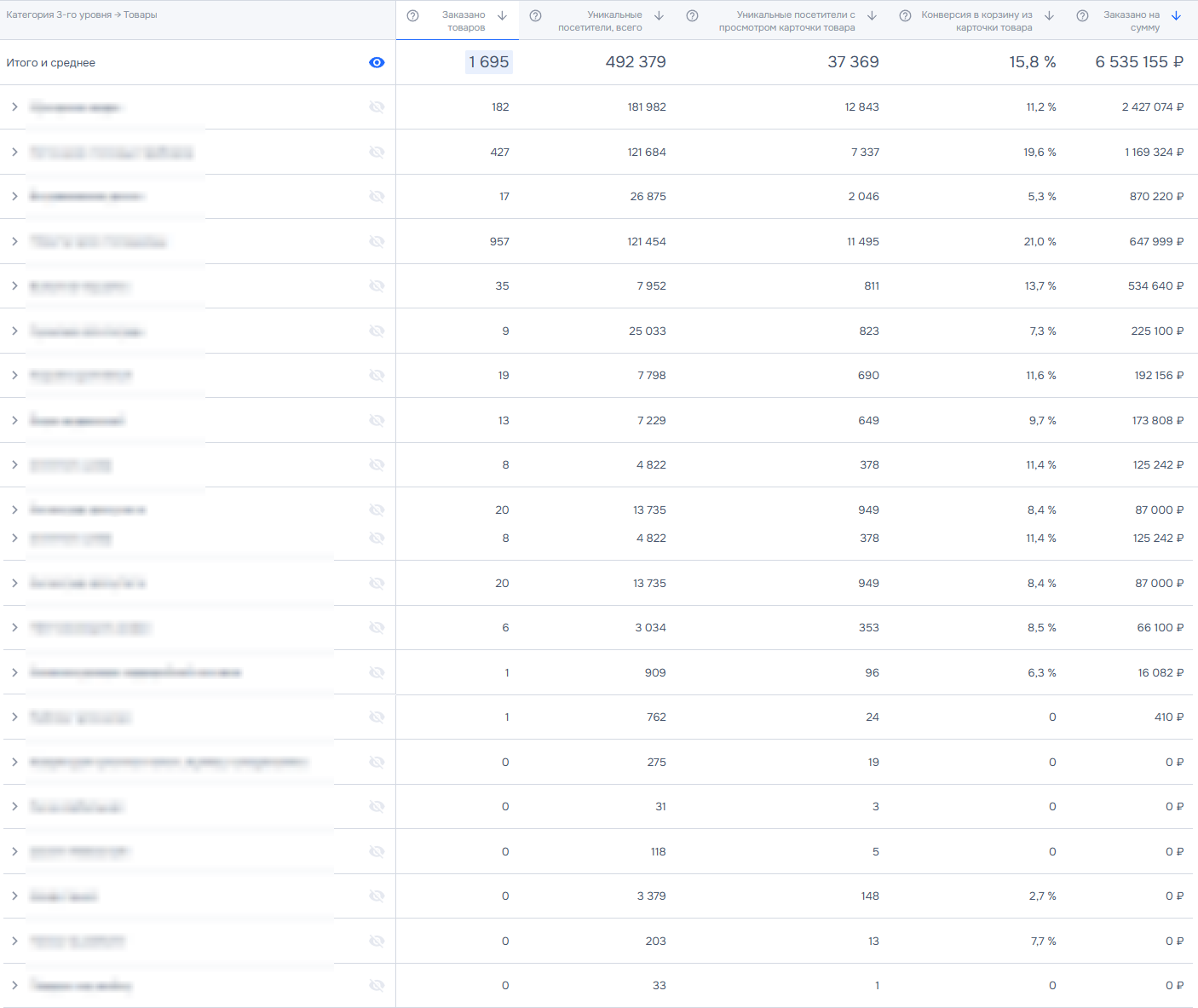Click help icon beside "Заказано товаров" header
The height and width of the screenshot is (1008, 1198).
(412, 16)
